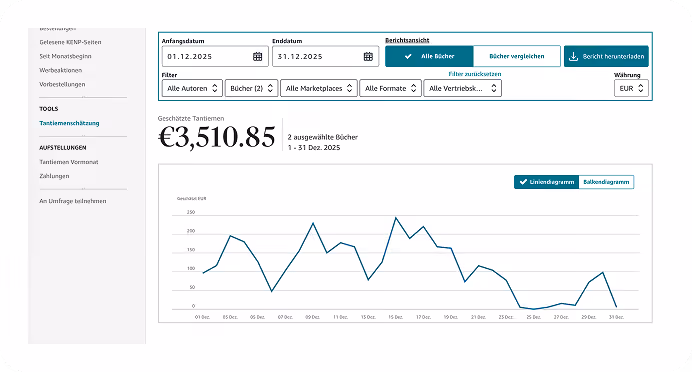The height and width of the screenshot is (372, 692).
Task: Open Zahlungen in sidebar
Action: click(x=54, y=176)
